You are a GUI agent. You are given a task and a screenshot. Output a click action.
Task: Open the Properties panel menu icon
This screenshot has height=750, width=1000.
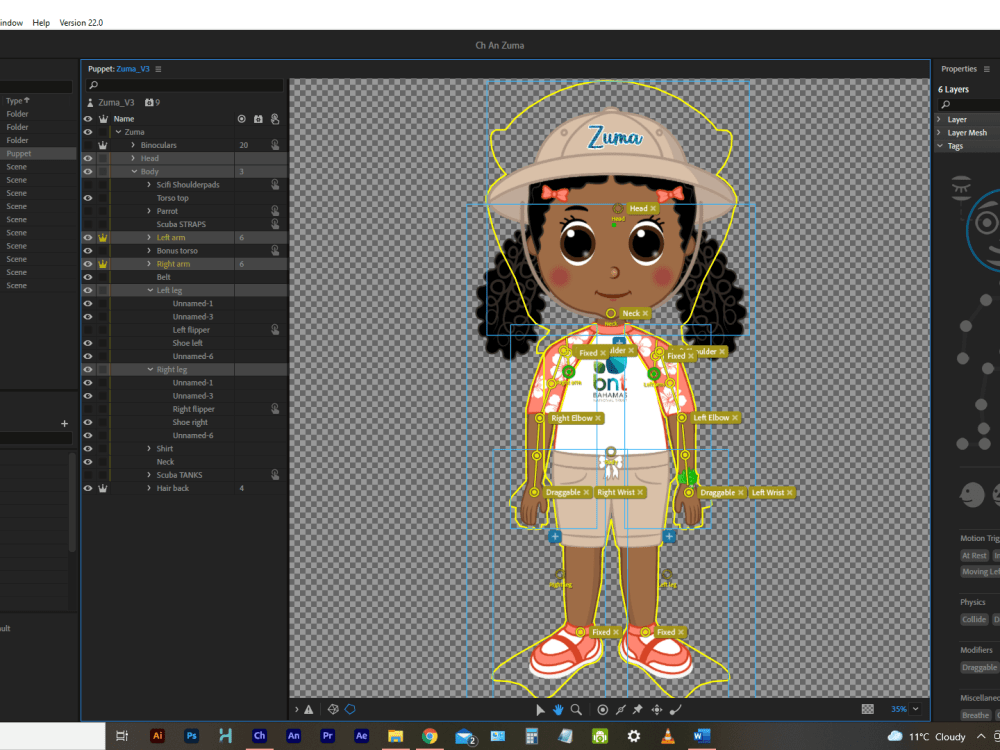point(987,69)
